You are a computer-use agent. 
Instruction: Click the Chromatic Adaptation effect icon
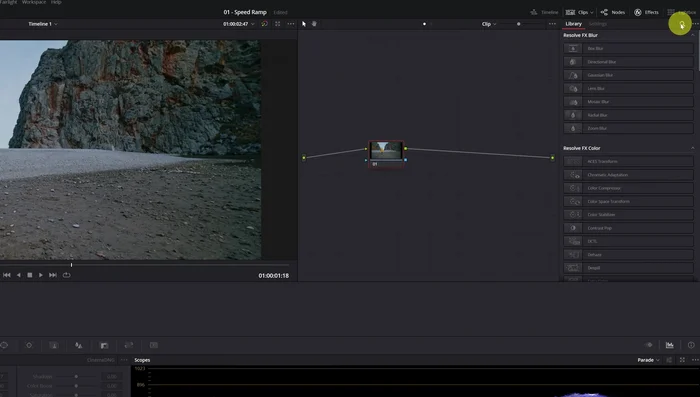(573, 175)
